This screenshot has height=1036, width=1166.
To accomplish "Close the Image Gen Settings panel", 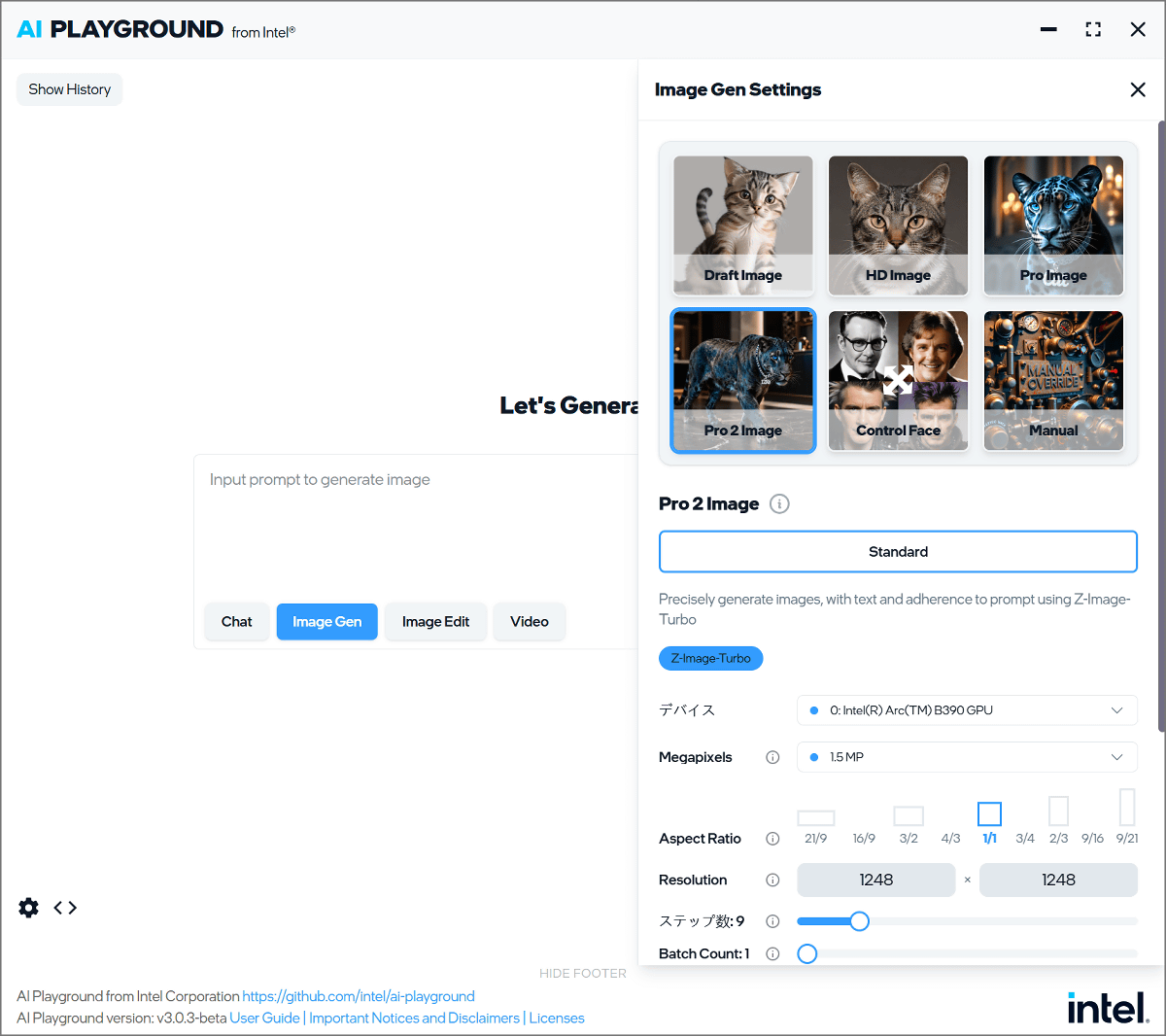I will [1138, 89].
